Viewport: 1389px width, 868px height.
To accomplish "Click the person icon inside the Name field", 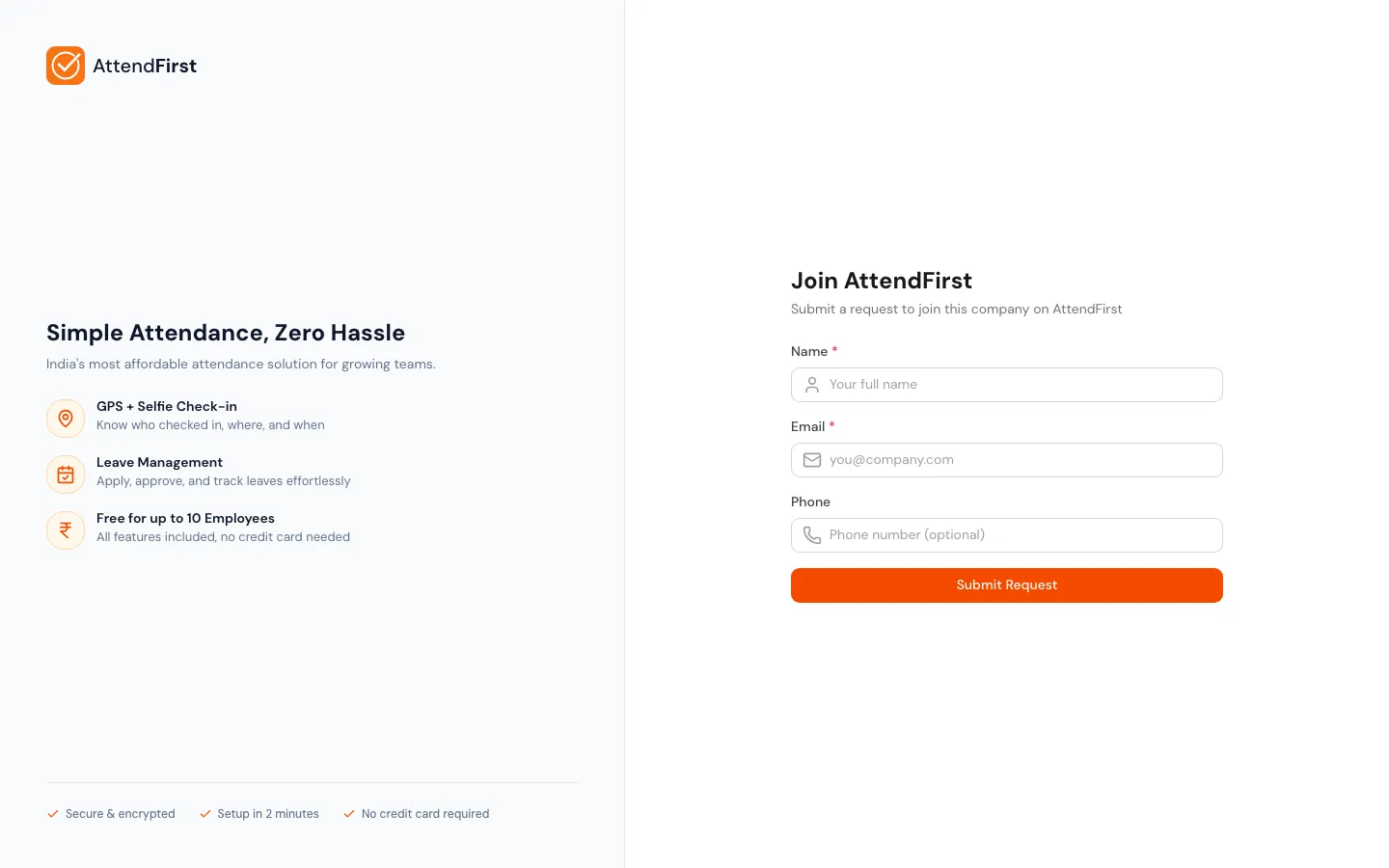I will tap(812, 384).
